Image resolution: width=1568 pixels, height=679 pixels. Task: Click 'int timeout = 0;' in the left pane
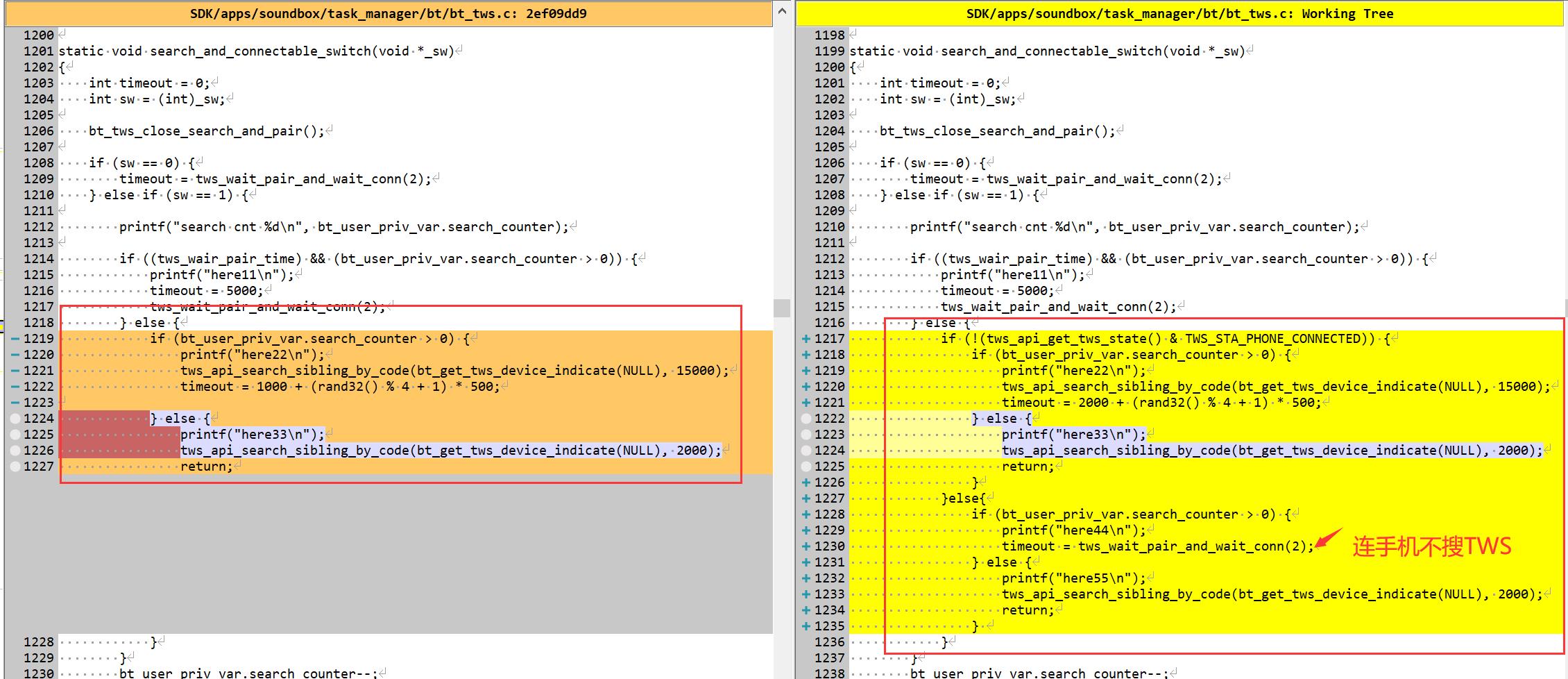click(x=149, y=83)
